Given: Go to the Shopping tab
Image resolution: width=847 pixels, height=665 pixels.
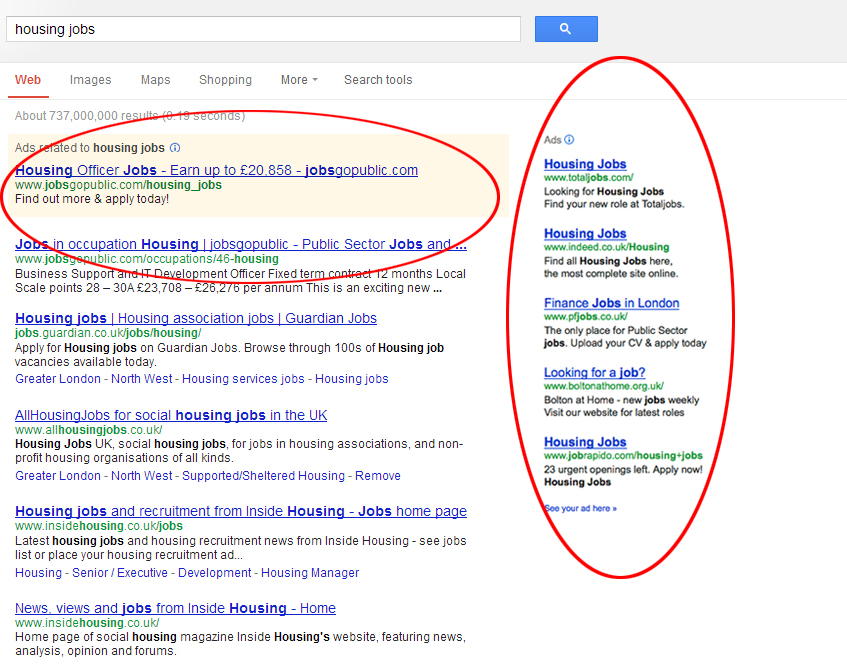Looking at the screenshot, I should tap(225, 80).
